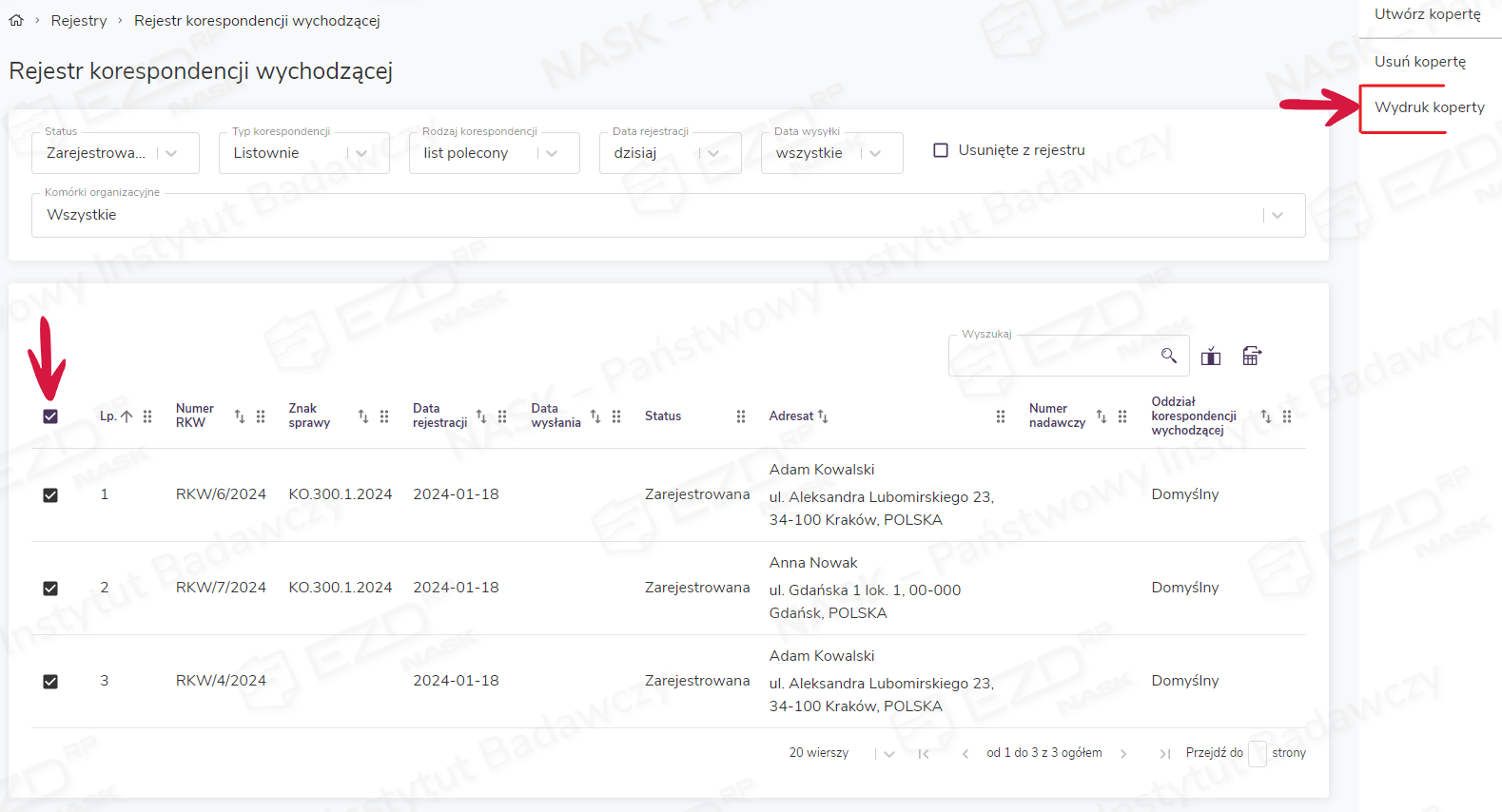Click the drag handle of Status column

pos(740,416)
